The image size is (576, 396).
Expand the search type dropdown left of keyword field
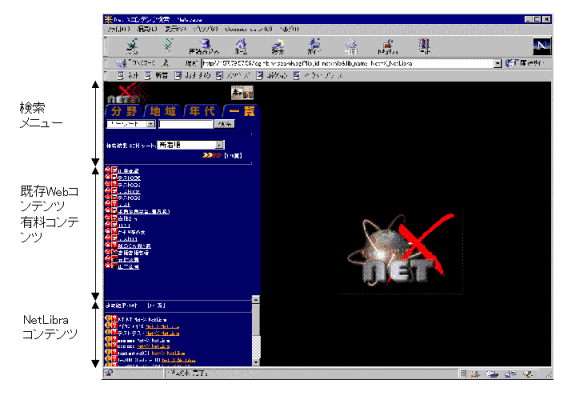(x=151, y=124)
